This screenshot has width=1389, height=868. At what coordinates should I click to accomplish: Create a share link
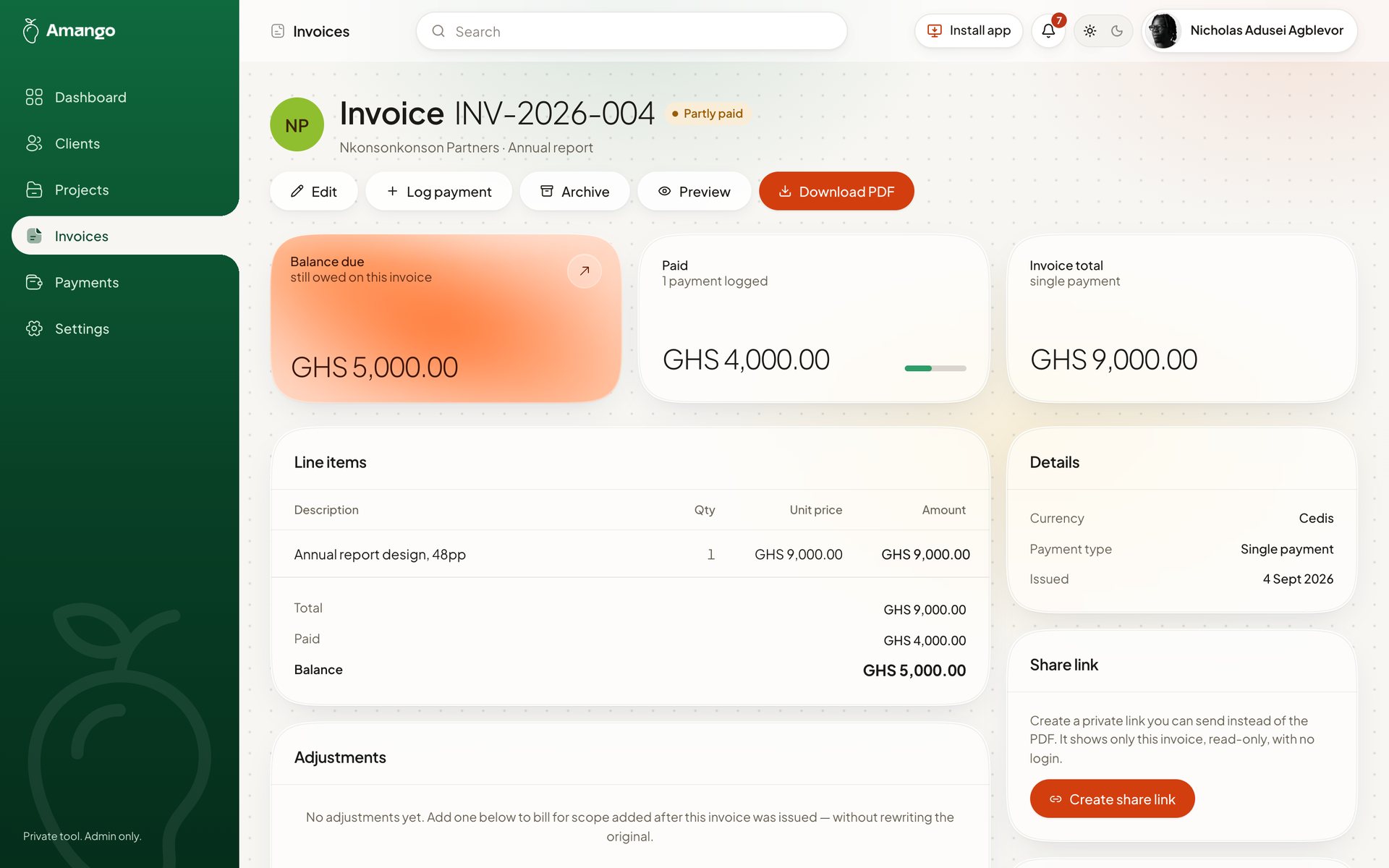click(1112, 799)
